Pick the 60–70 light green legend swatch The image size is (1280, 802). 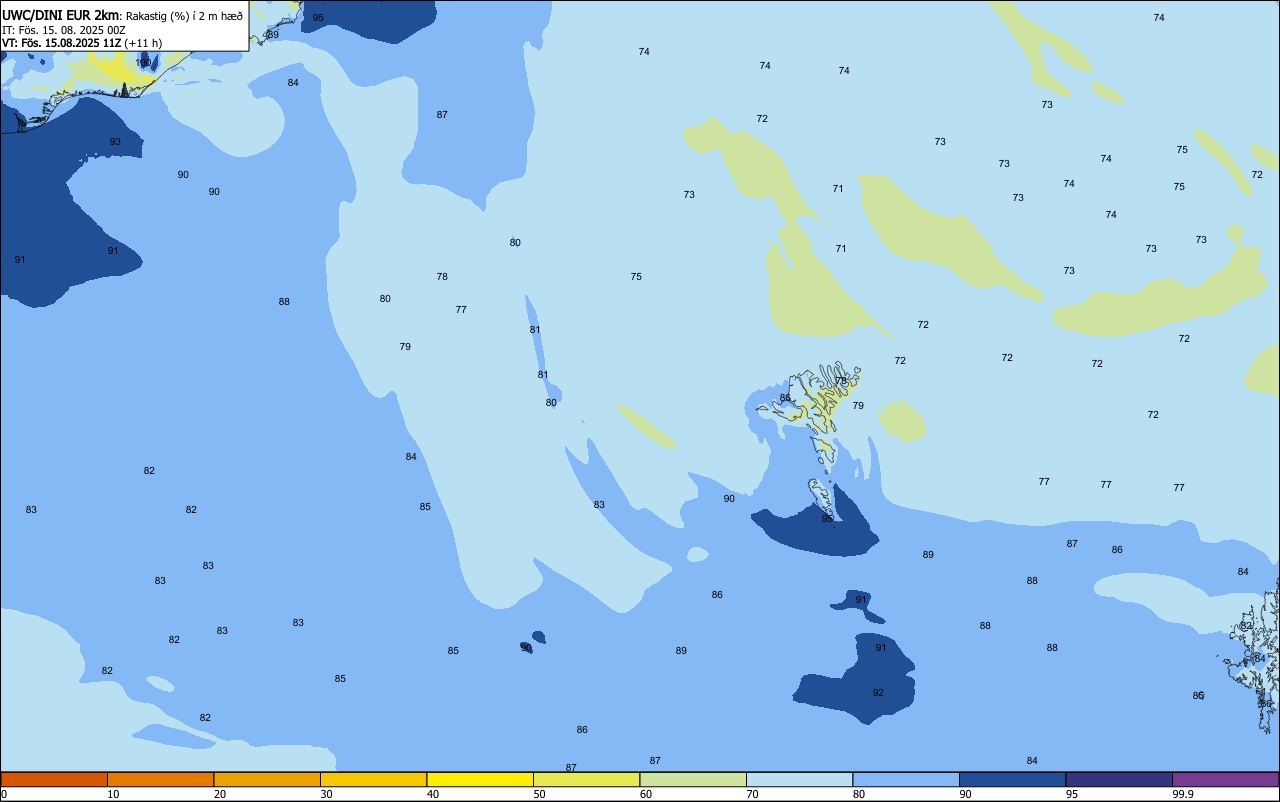coord(693,779)
